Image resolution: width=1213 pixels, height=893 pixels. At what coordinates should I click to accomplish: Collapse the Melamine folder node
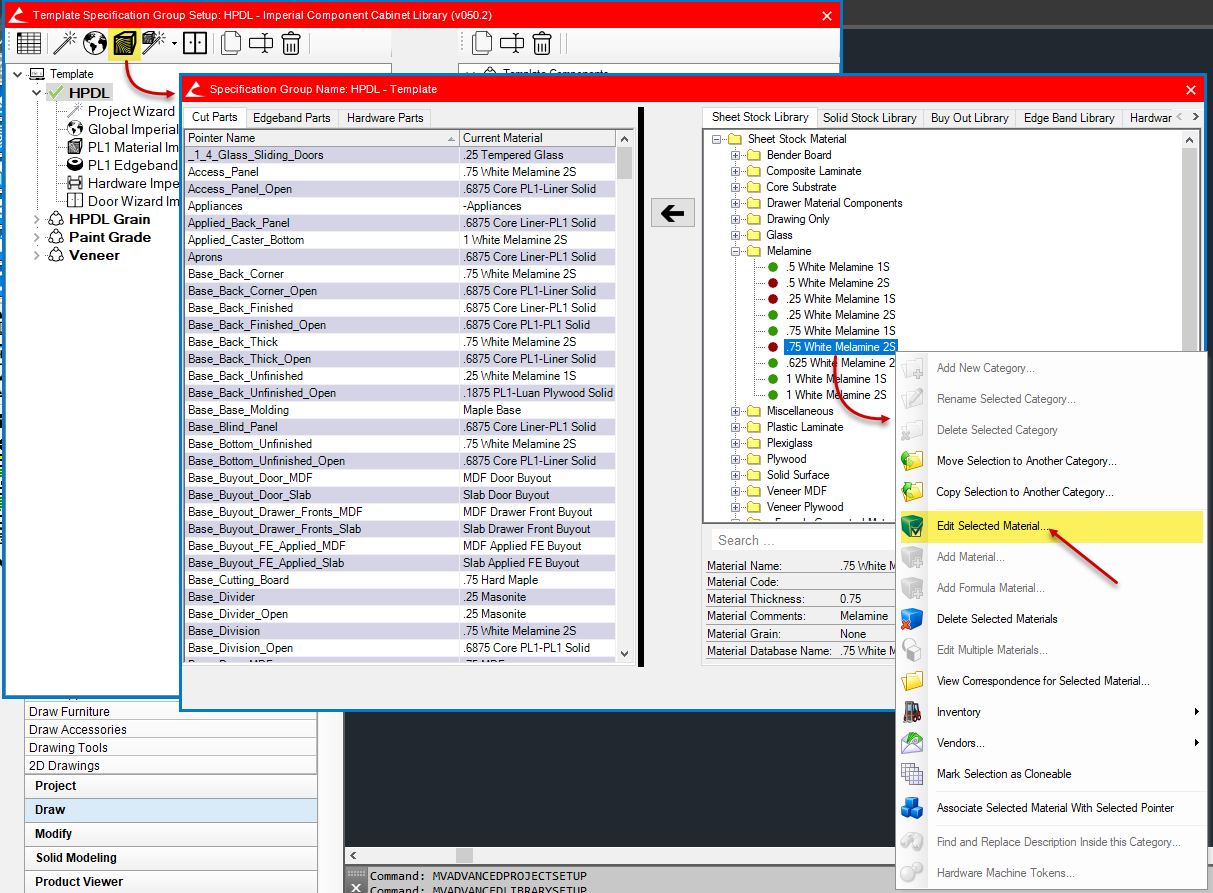point(736,251)
